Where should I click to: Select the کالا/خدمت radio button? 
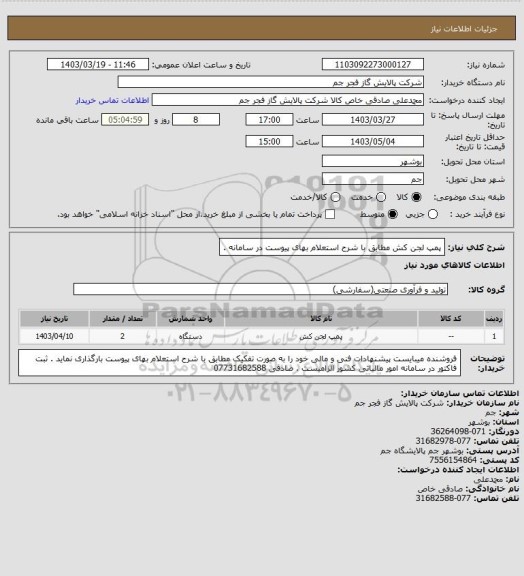pyautogui.click(x=335, y=197)
